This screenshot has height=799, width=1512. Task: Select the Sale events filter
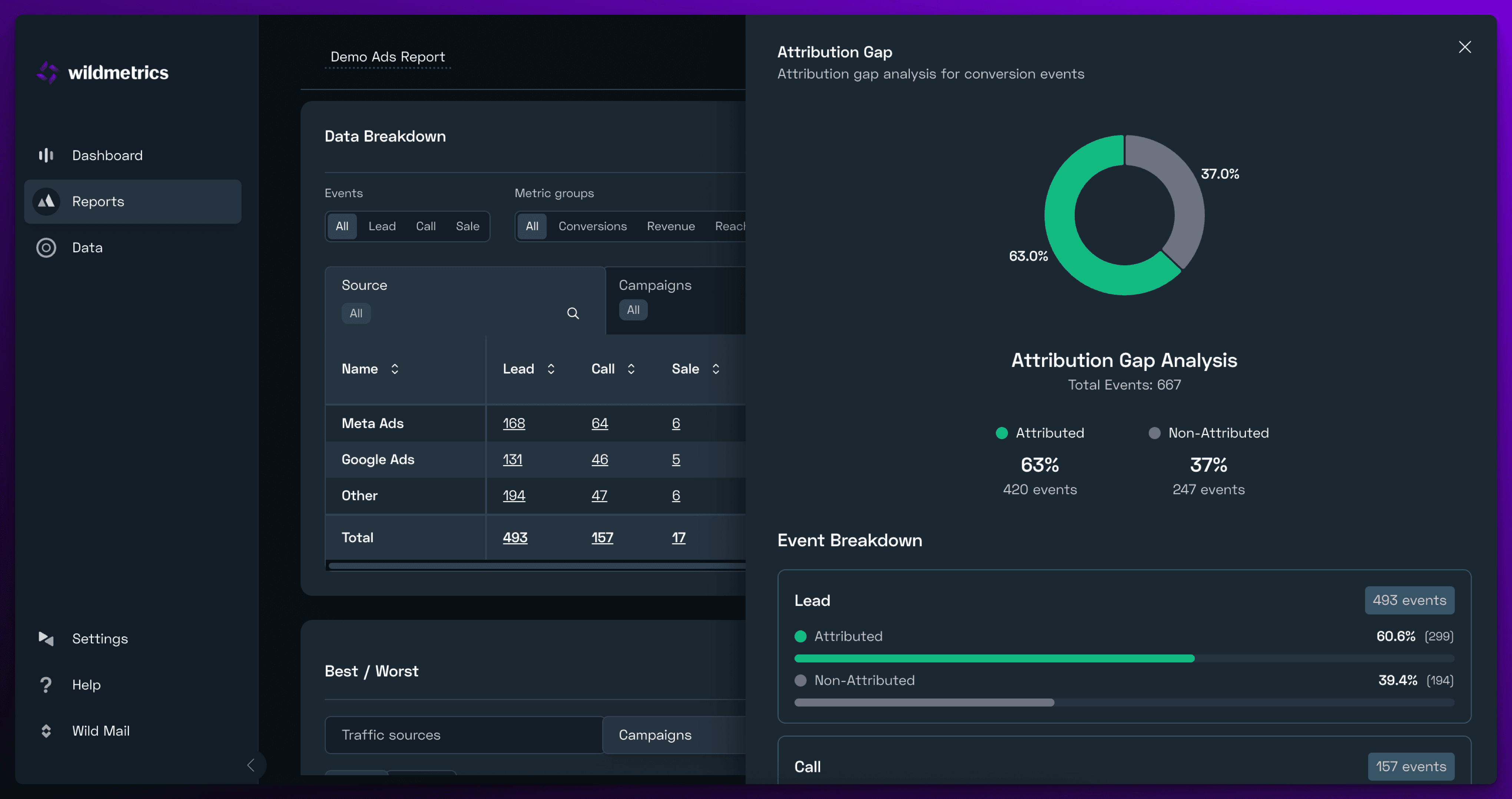click(467, 226)
